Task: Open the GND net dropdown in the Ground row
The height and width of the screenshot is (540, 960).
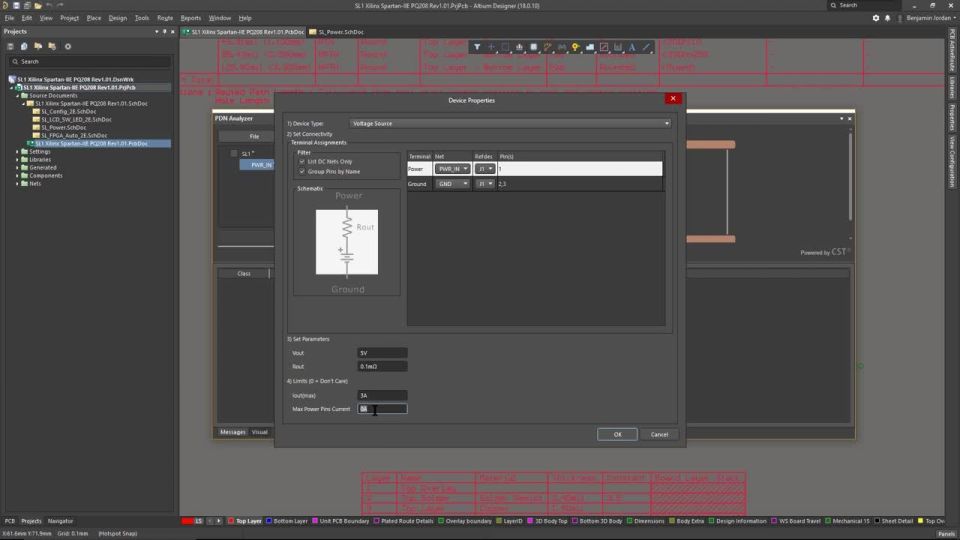Action: 452,184
